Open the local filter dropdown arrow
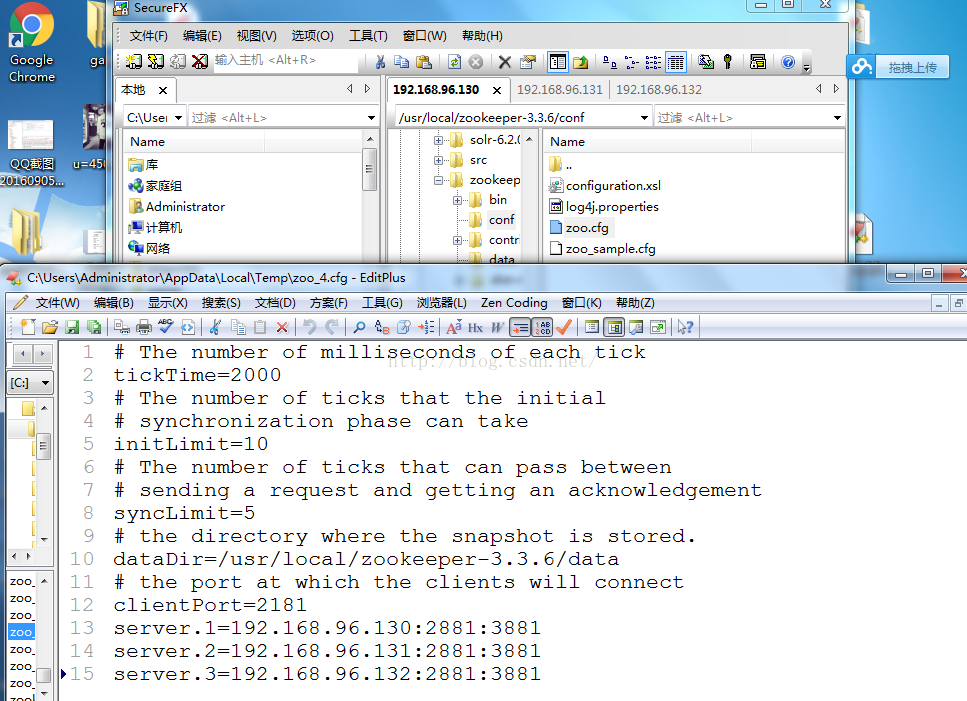Viewport: 967px width, 701px height. coord(371,118)
